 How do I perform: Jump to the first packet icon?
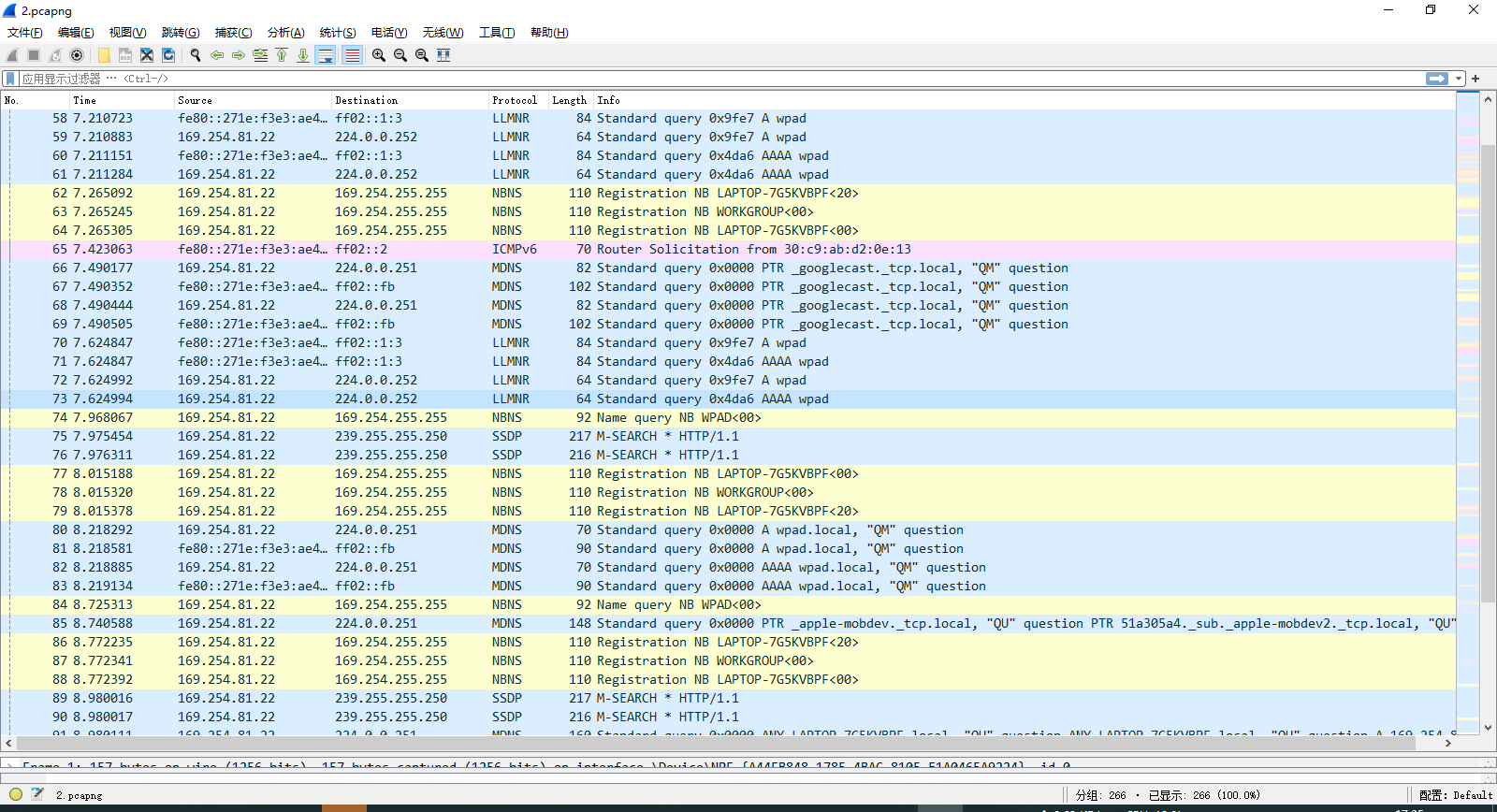pyautogui.click(x=282, y=55)
